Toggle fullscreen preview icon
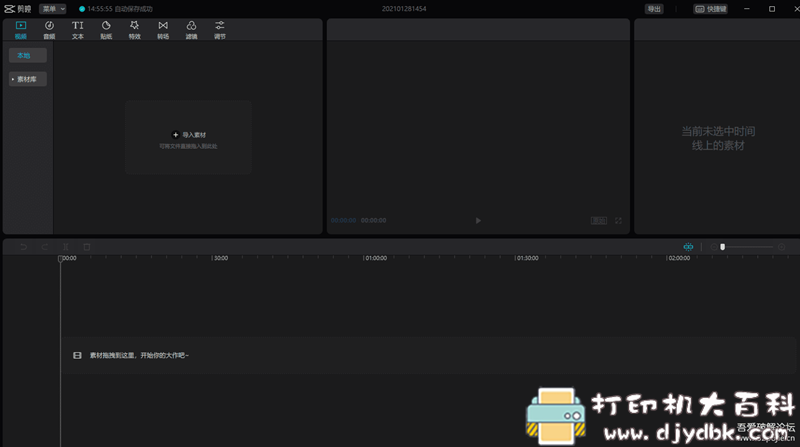 point(618,220)
